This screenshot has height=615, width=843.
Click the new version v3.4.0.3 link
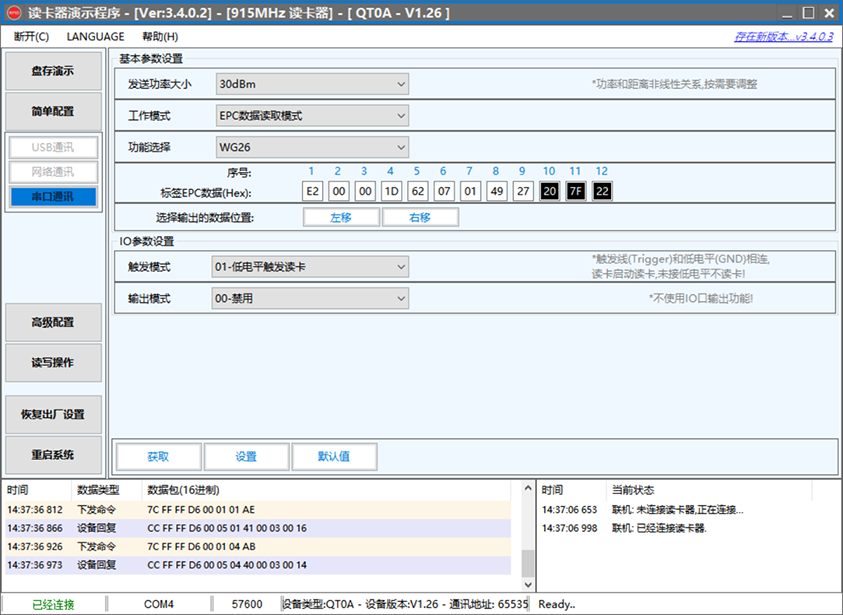783,36
